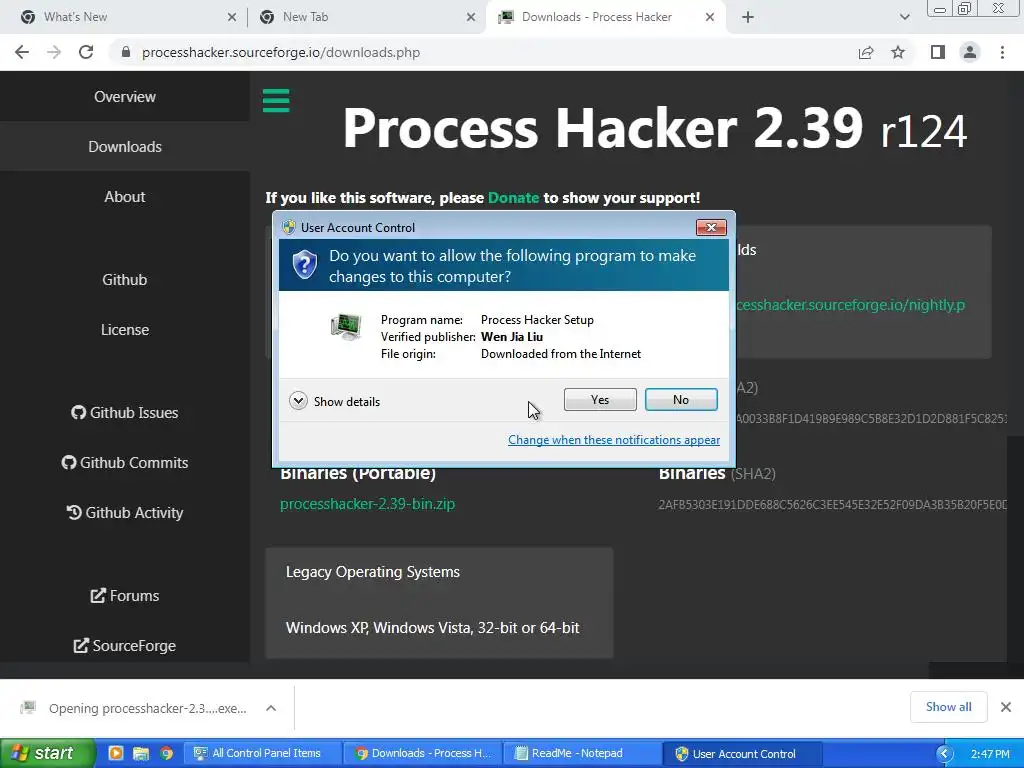Open a new browser tab with plus

(748, 18)
